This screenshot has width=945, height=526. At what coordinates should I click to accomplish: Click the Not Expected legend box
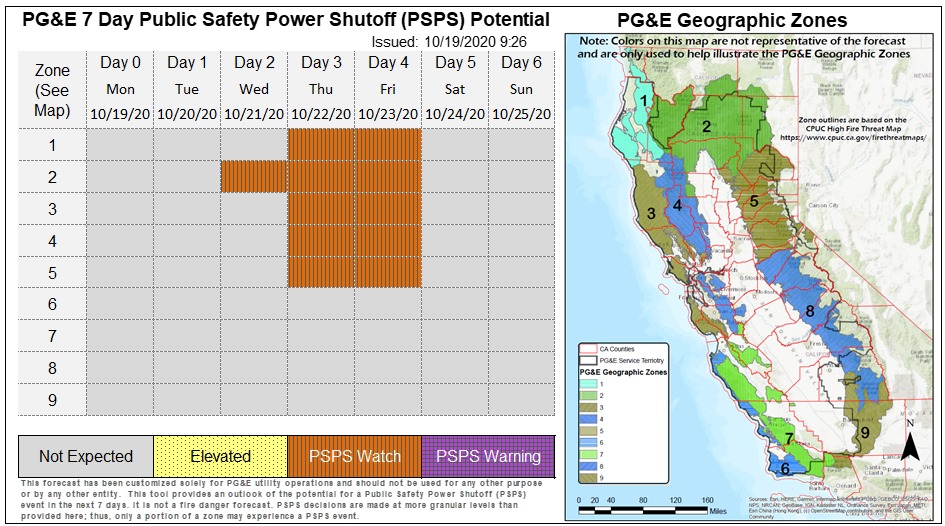[86, 456]
